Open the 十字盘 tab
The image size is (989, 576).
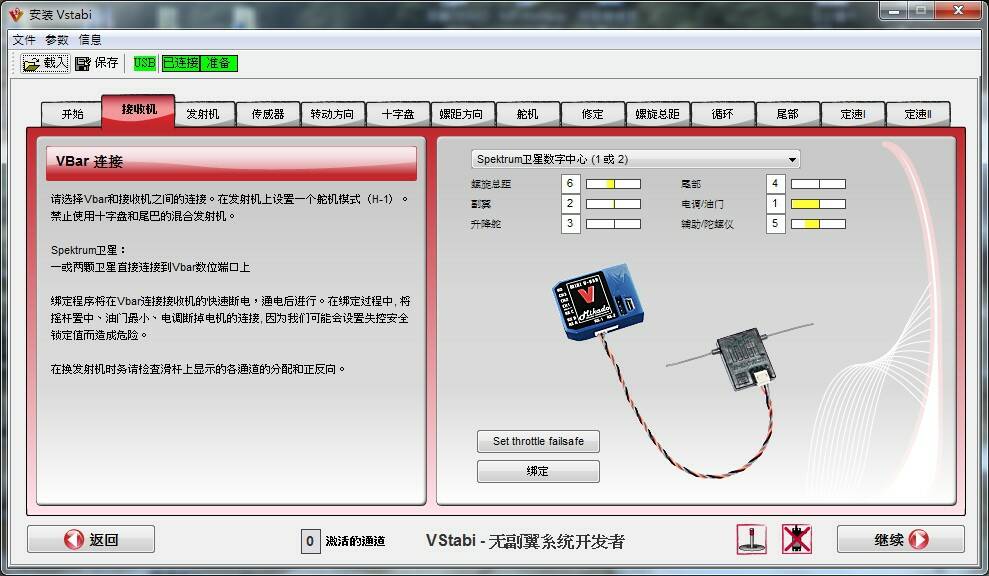click(398, 114)
